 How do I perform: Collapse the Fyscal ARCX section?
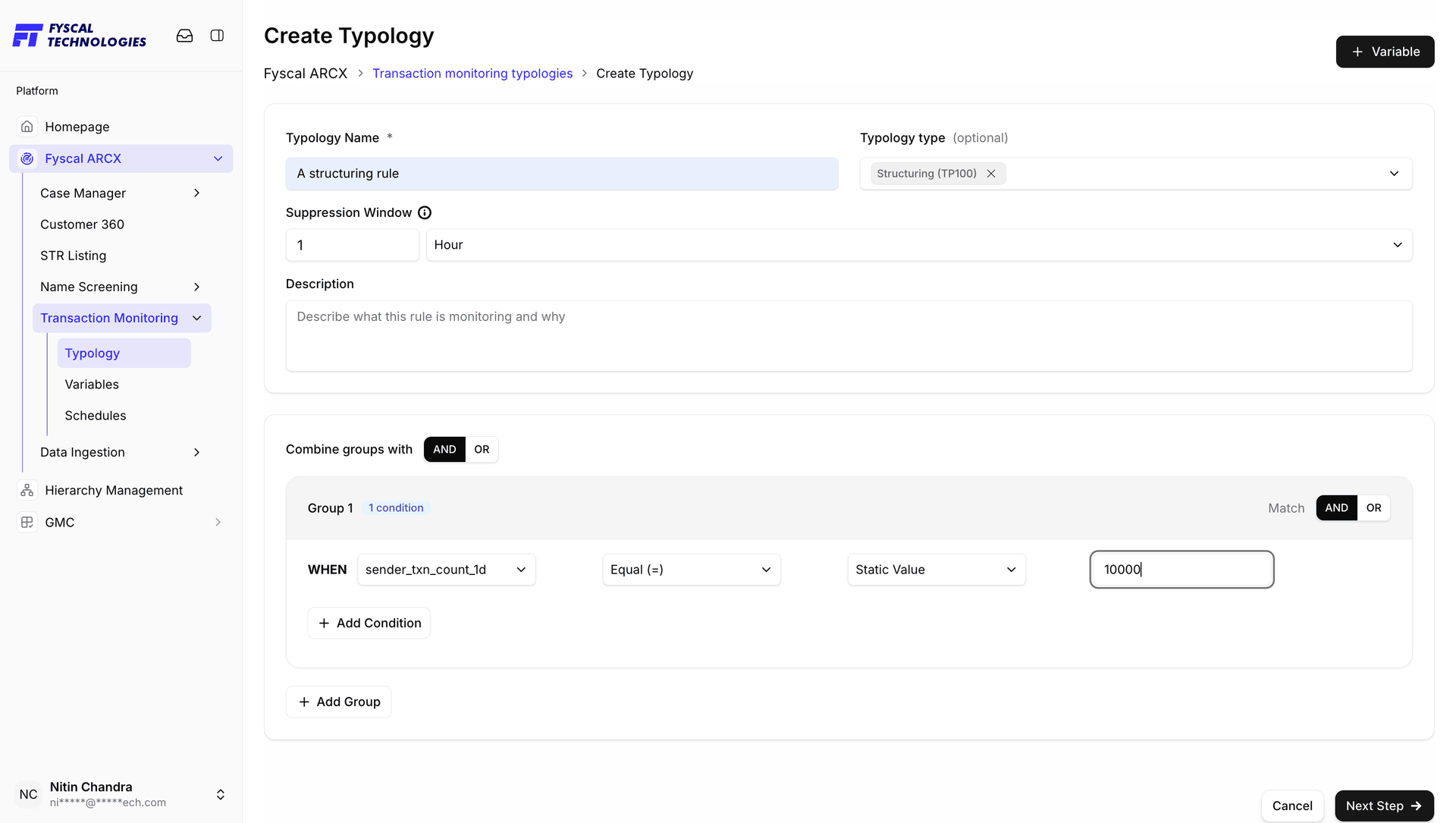pyautogui.click(x=218, y=159)
